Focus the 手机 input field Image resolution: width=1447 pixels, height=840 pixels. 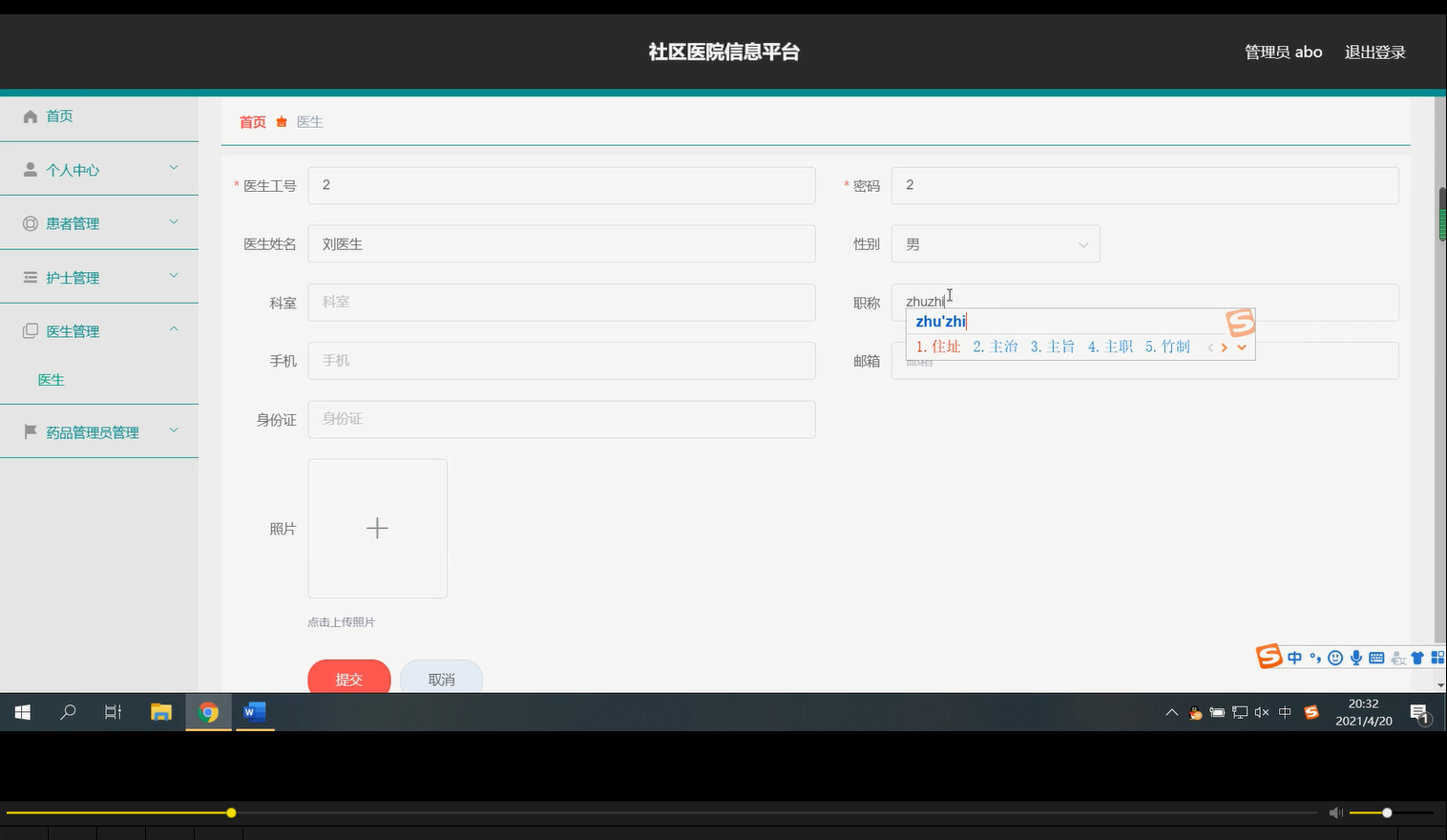point(561,361)
